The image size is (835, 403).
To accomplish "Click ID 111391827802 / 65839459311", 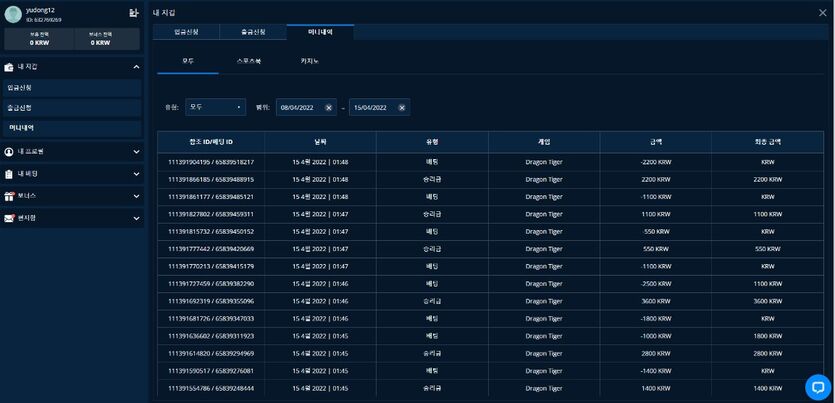I will 211,215.
